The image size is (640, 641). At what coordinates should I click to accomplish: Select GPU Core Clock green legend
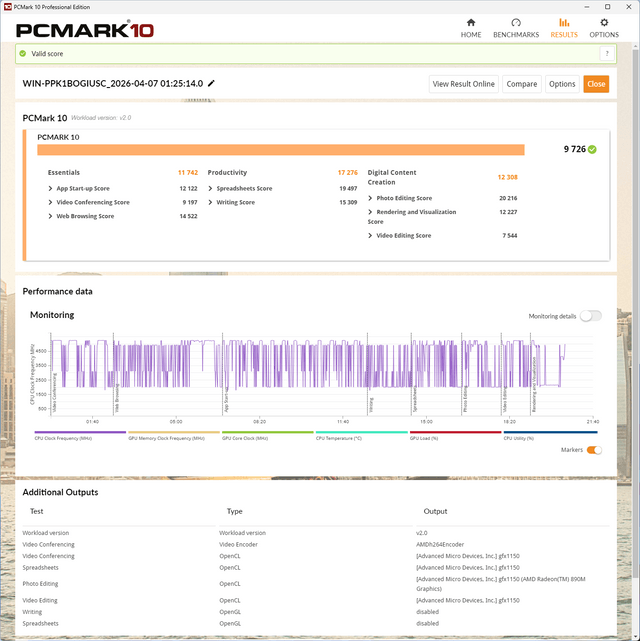click(268, 435)
